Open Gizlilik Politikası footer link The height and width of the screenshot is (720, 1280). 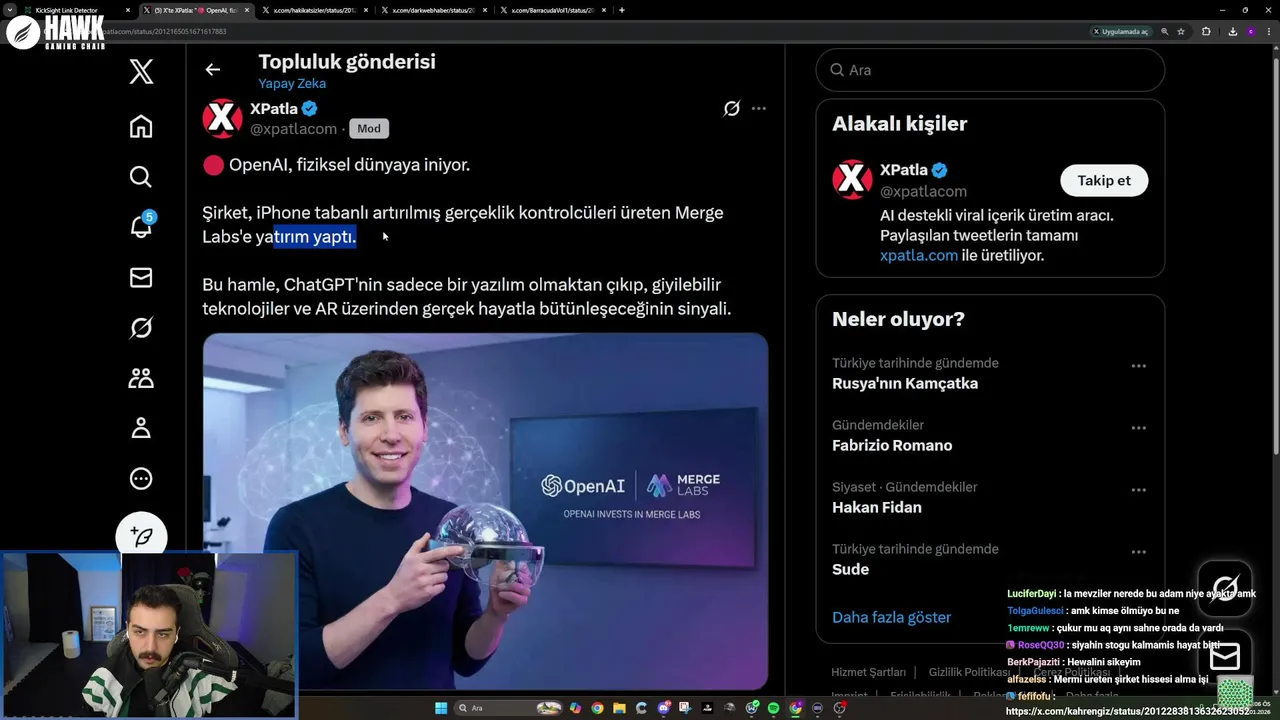pyautogui.click(x=969, y=672)
